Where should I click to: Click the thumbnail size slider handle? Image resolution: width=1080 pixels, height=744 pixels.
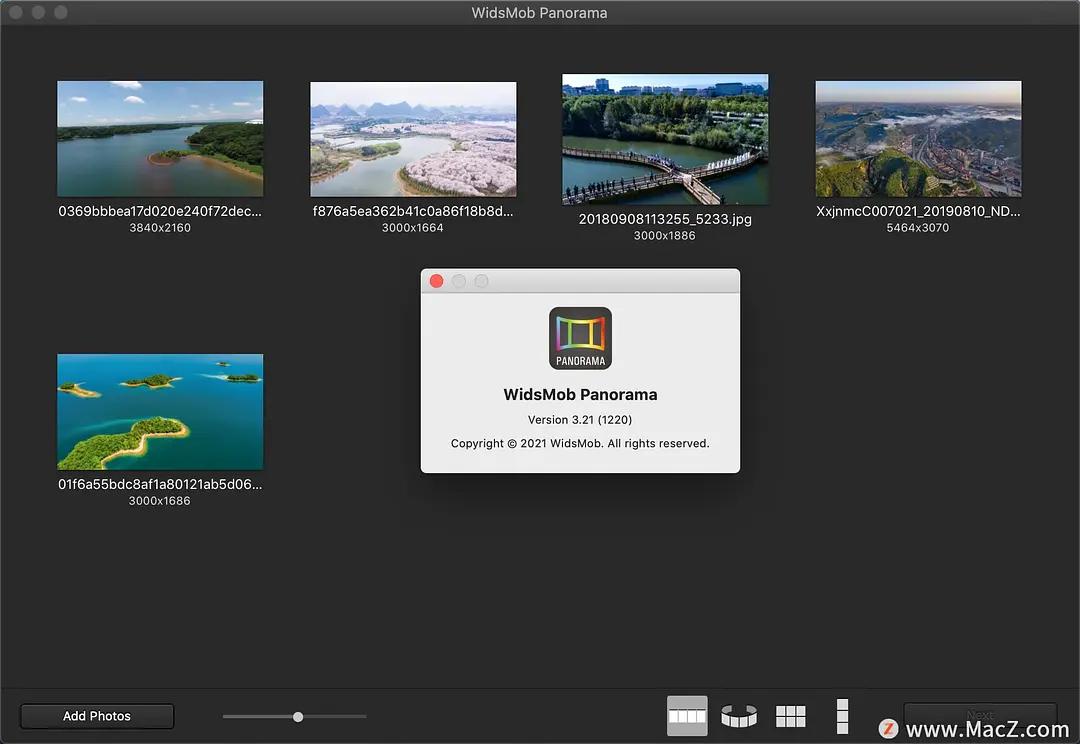298,716
